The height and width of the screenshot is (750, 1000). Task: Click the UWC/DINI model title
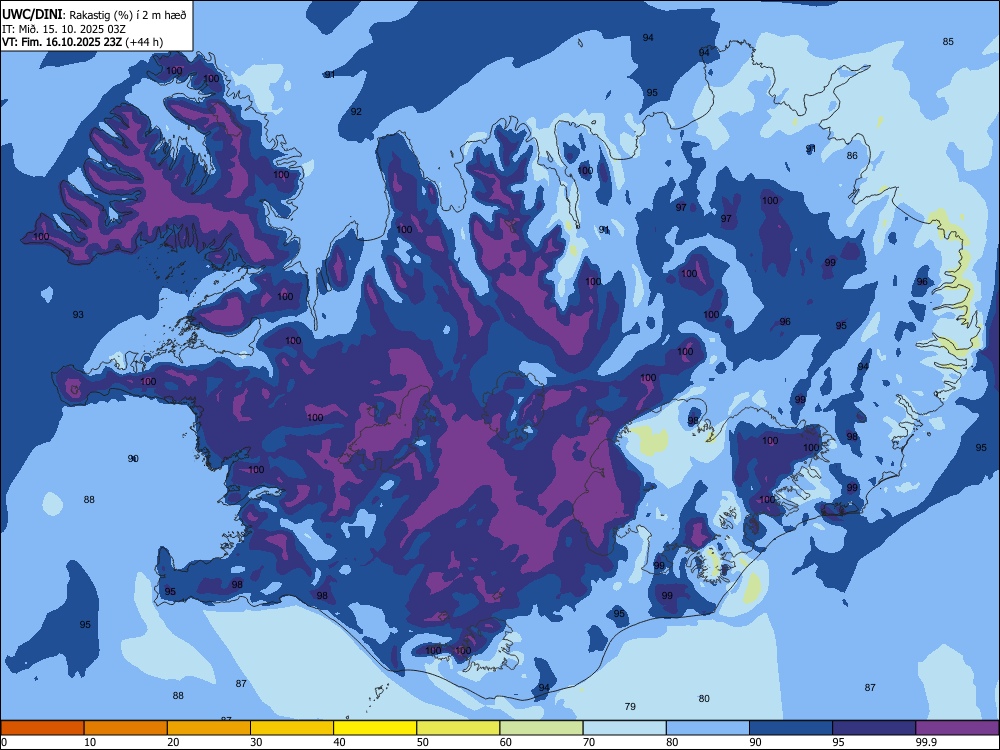tap(33, 13)
